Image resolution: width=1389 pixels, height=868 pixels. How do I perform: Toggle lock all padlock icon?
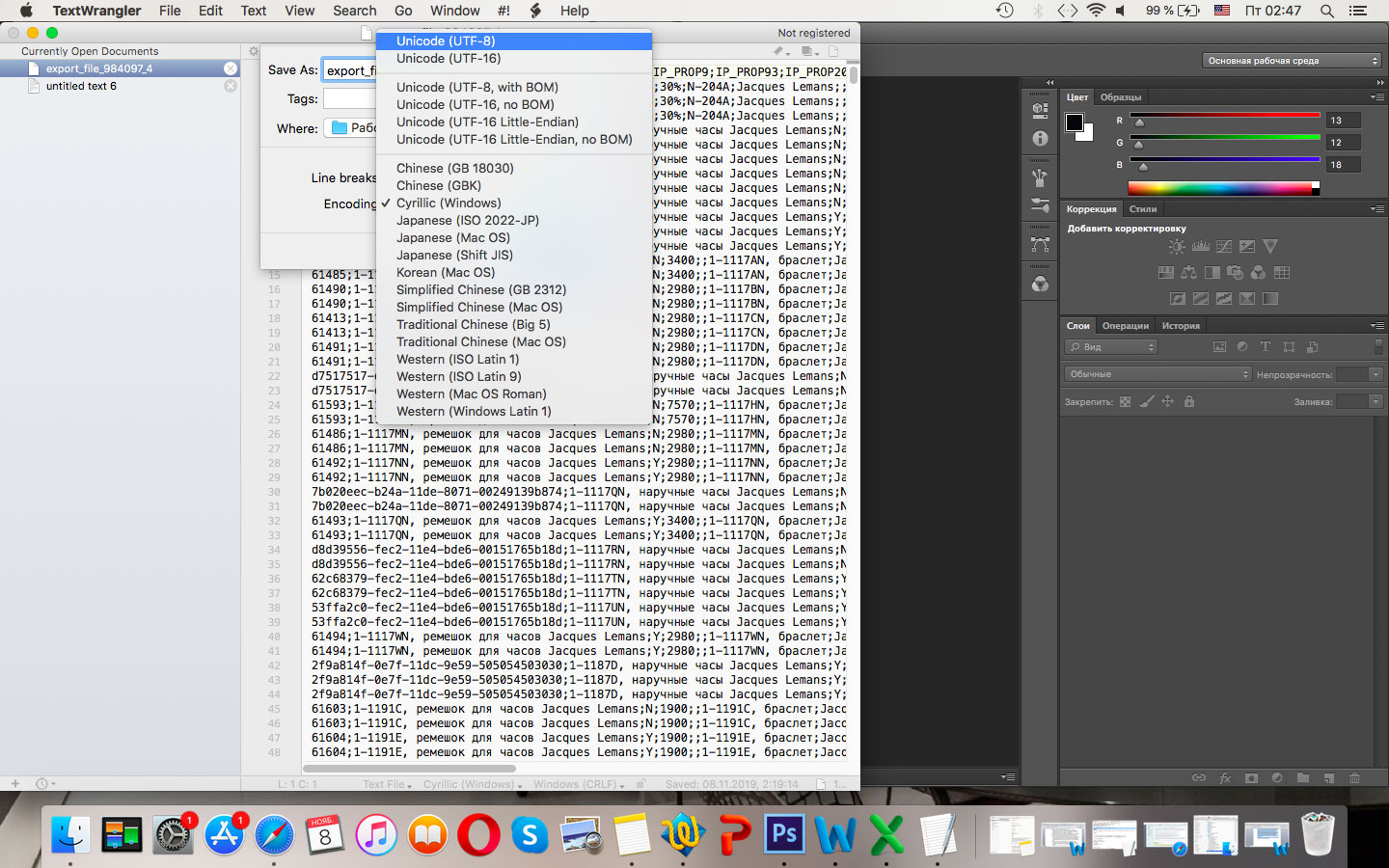[x=1189, y=401]
